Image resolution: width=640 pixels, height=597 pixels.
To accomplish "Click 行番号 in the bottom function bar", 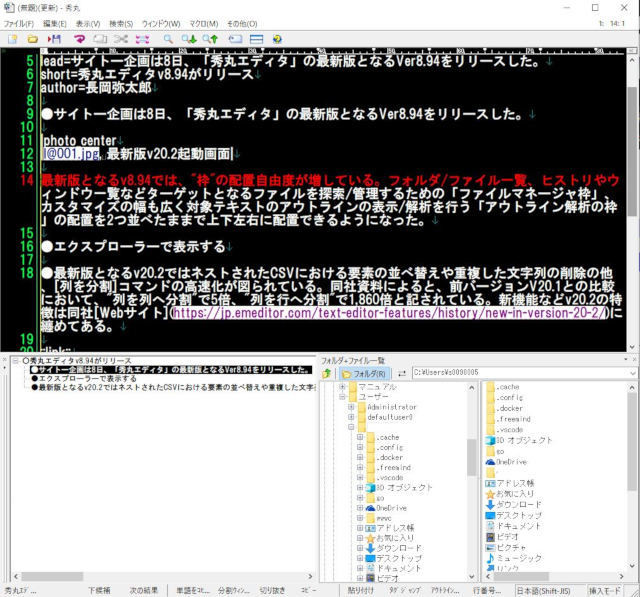I will tap(487, 590).
